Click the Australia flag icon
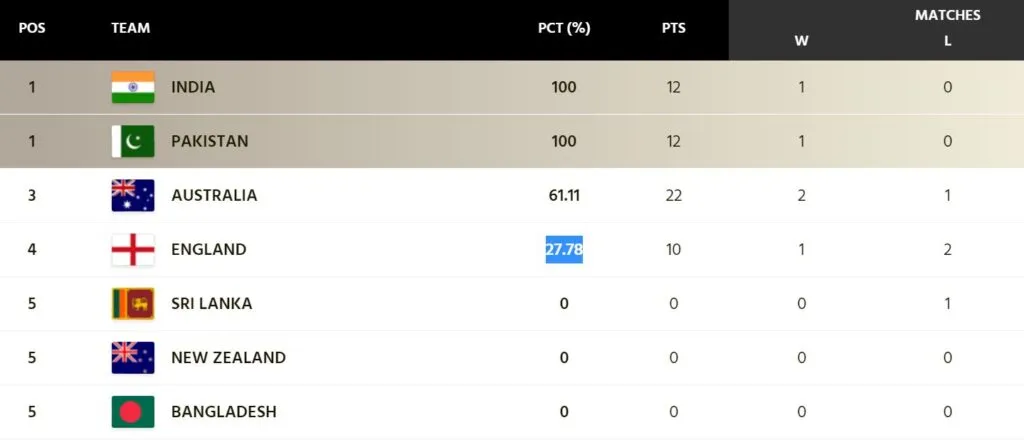1024x440 pixels. coord(132,195)
